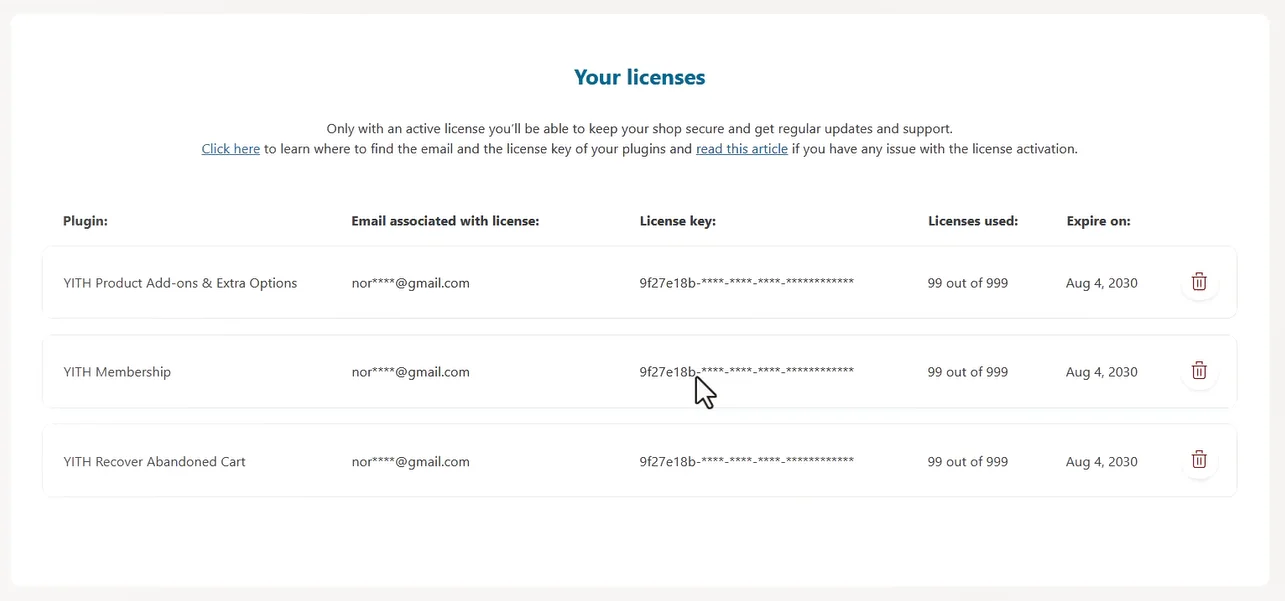The width and height of the screenshot is (1285, 601).
Task: Remove YITH Recover Abandoned Cart license
Action: click(x=1199, y=461)
